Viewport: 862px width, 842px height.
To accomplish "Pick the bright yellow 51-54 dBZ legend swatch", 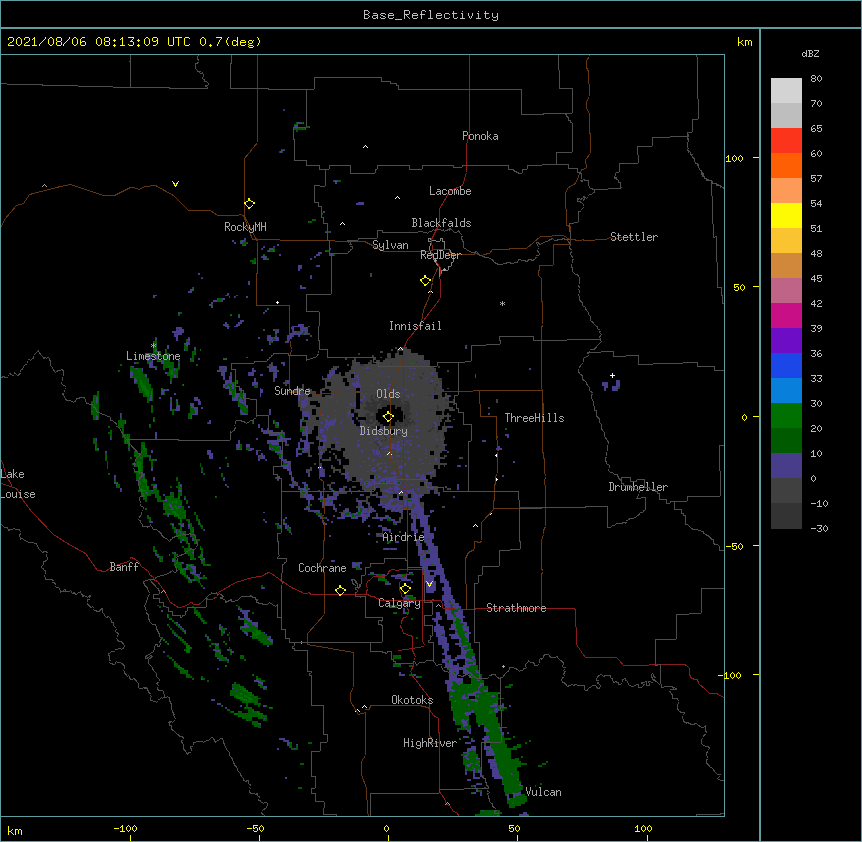I will pos(786,215).
